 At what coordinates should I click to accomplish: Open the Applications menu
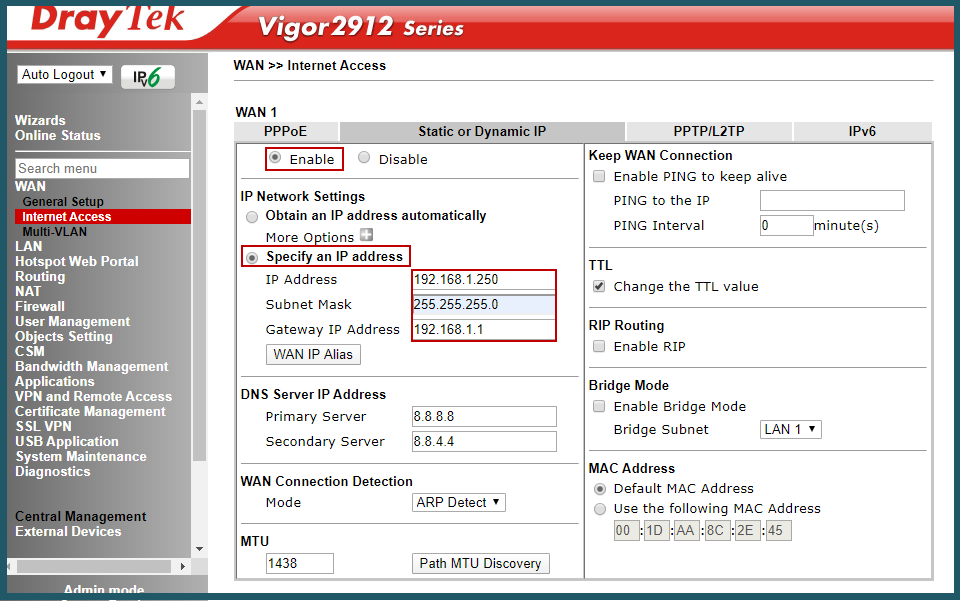[x=54, y=381]
